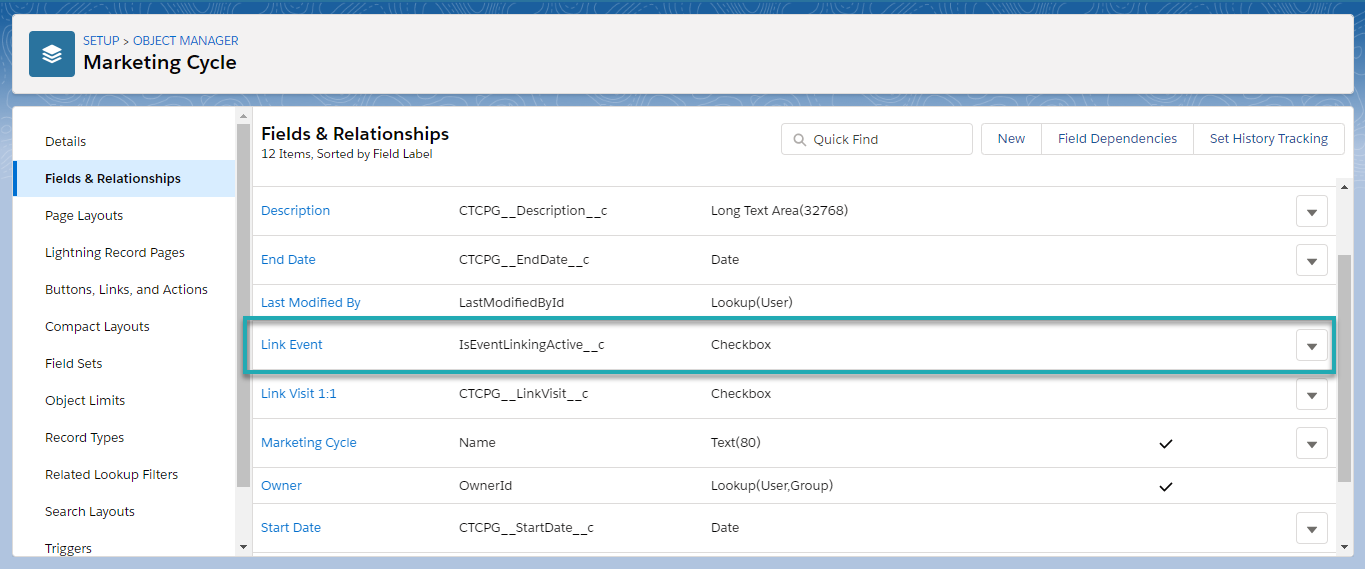Click the Object Manager stacked layers icon

click(52, 54)
